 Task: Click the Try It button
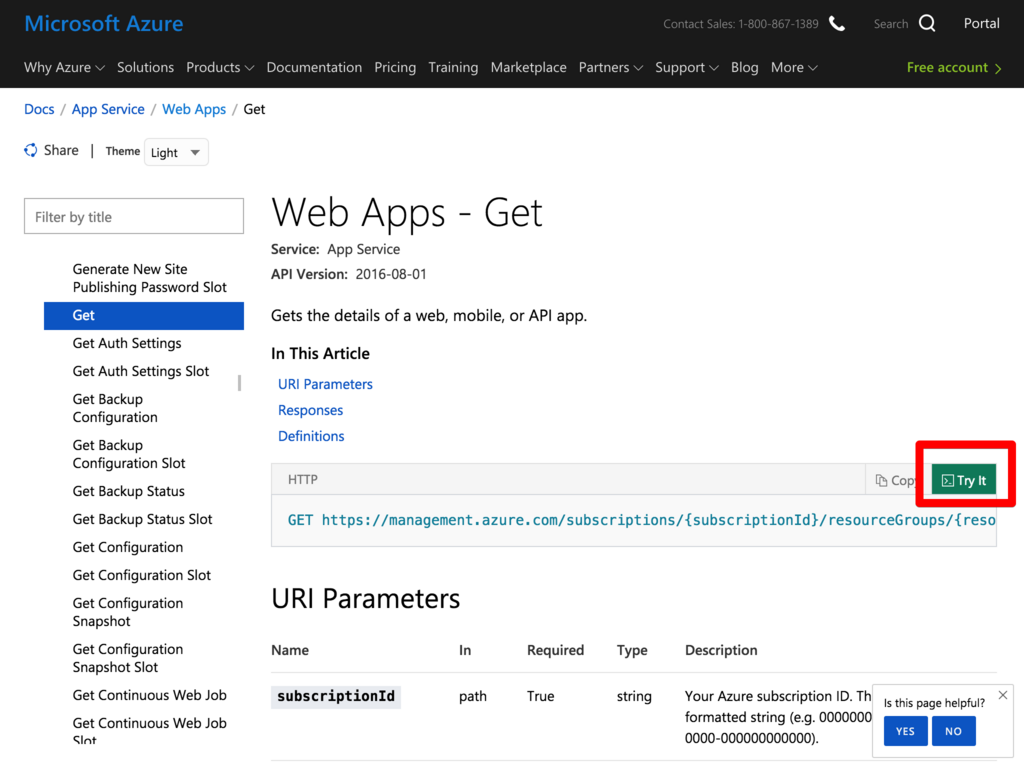pos(964,481)
